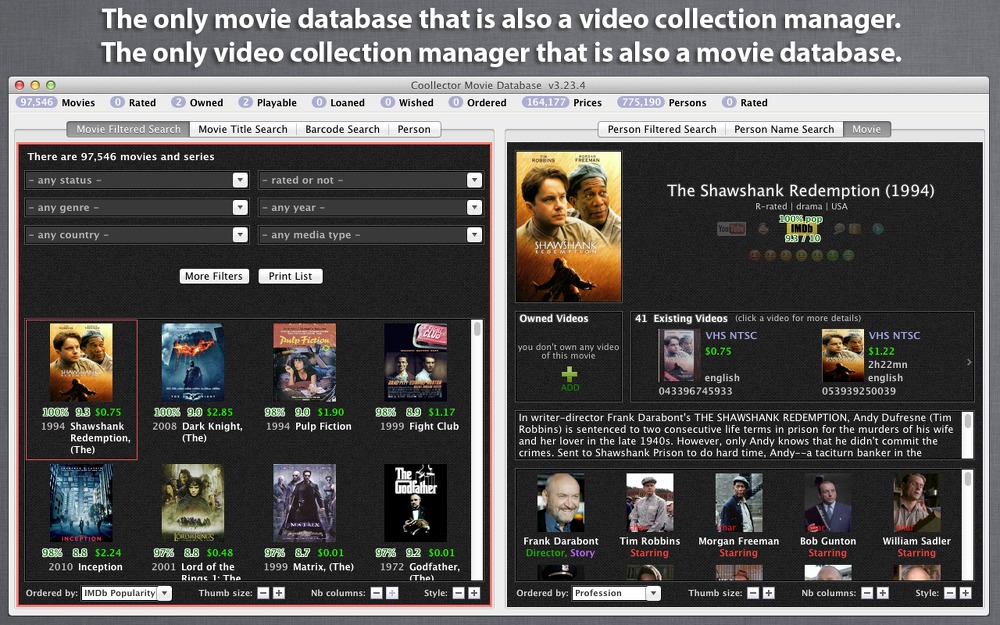Click the magnifier search icon near IMDb
Viewport: 1000px width, 625px height.
click(x=839, y=229)
